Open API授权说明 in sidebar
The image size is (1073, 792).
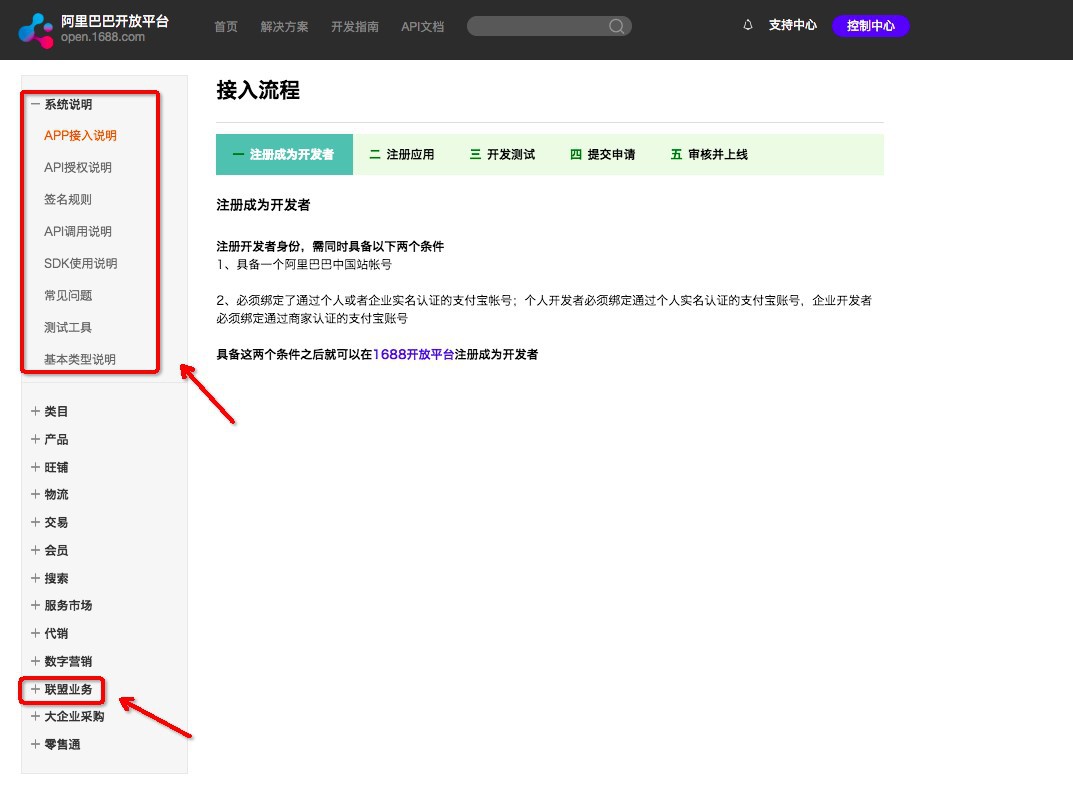click(x=78, y=168)
